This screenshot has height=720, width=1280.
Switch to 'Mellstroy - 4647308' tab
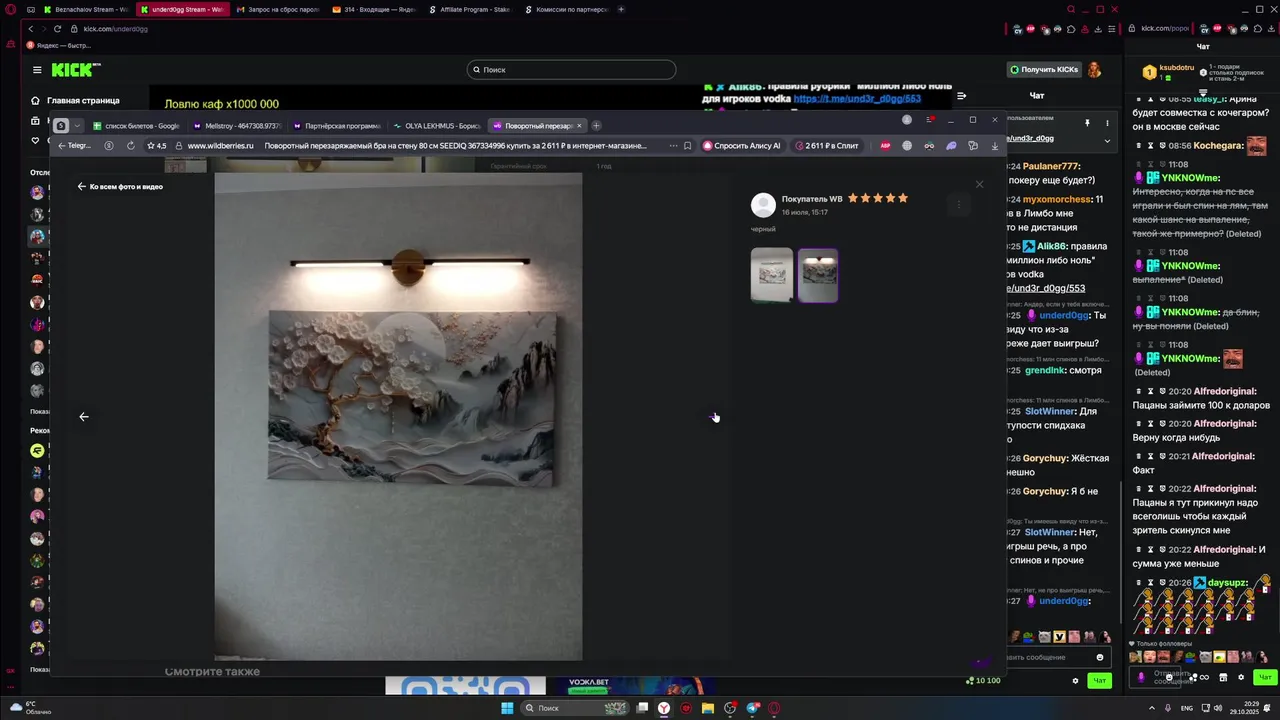(236, 126)
